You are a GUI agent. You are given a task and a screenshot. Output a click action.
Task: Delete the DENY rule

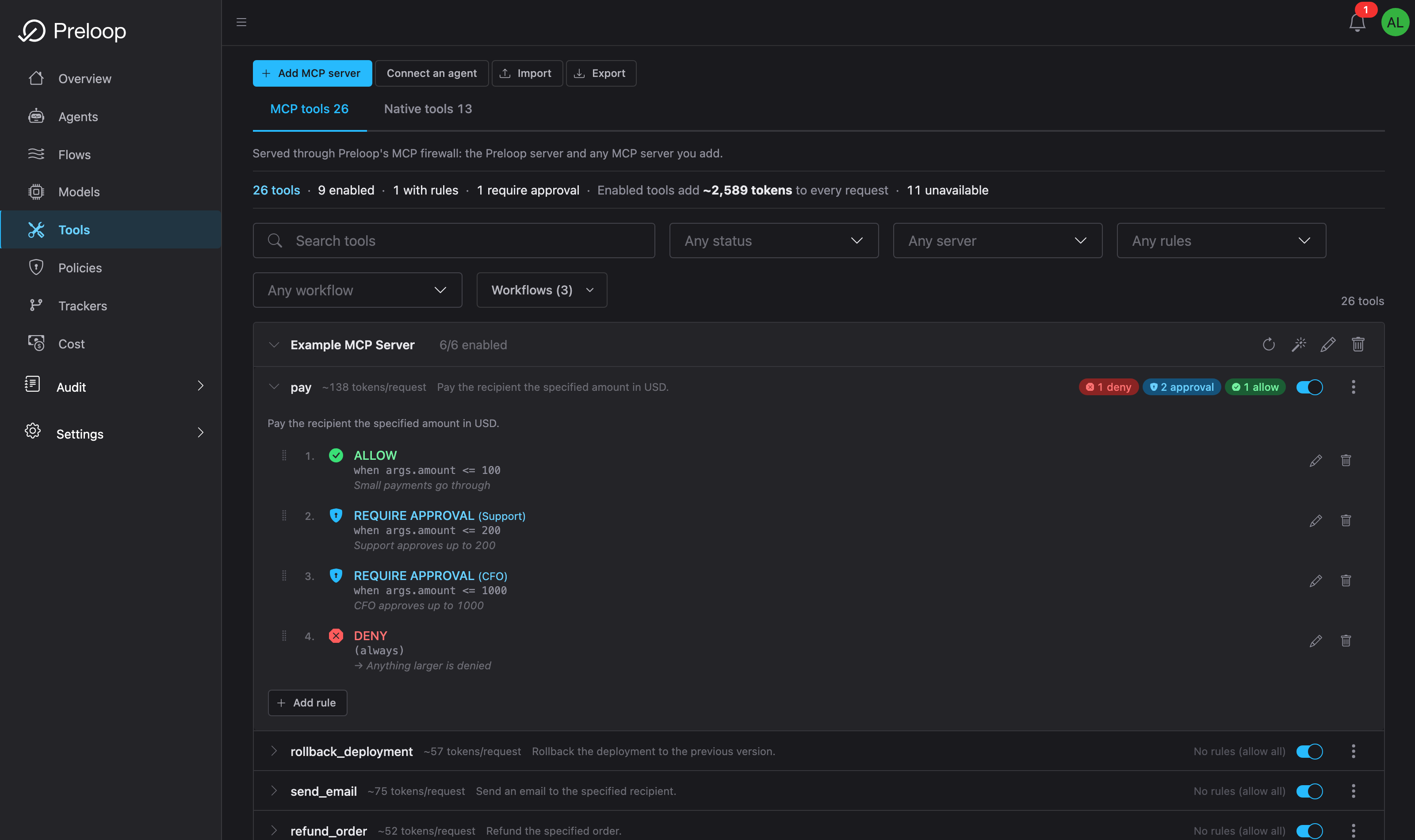pos(1346,641)
